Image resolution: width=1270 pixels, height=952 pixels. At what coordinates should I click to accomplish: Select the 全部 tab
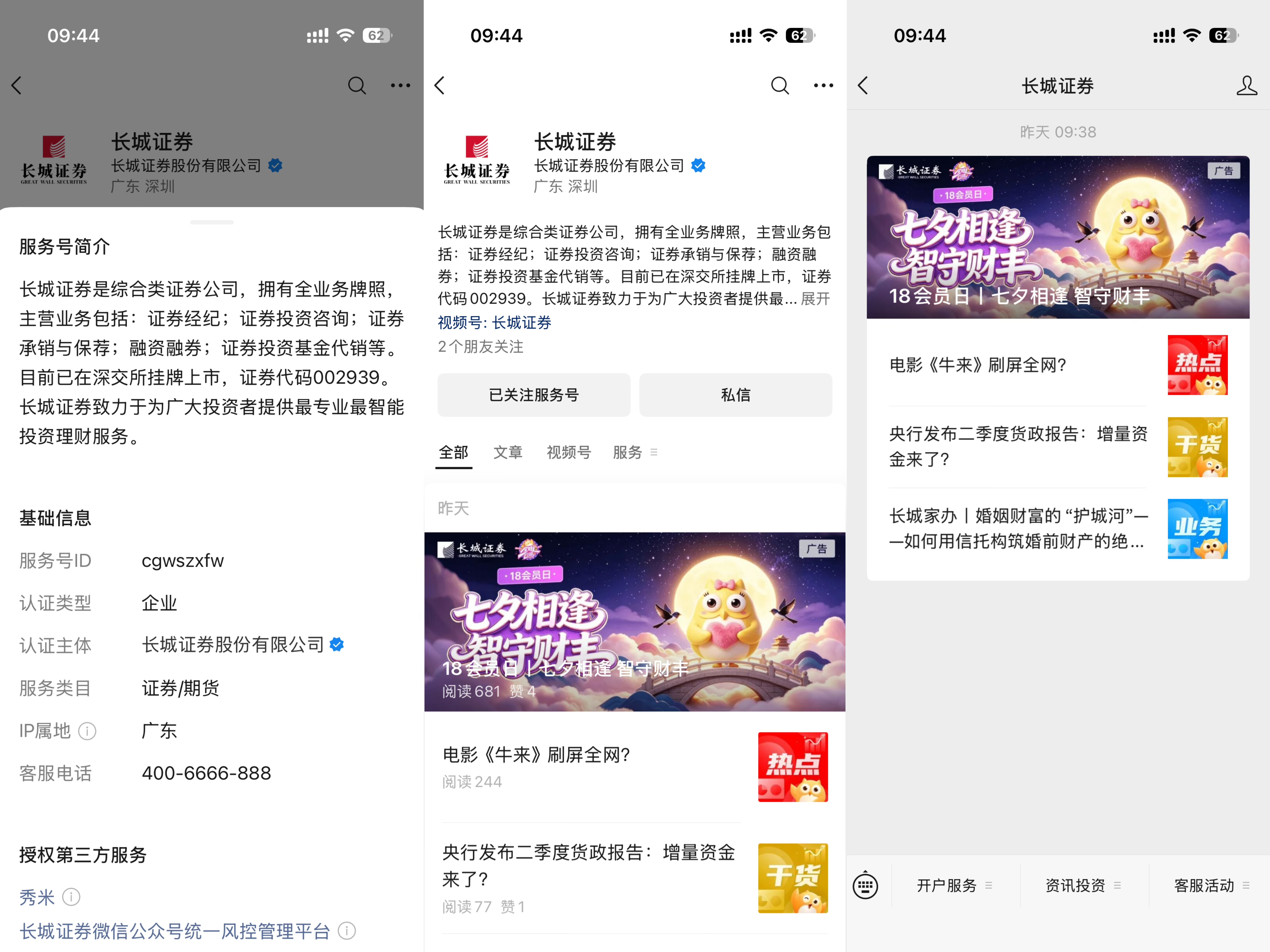453,452
